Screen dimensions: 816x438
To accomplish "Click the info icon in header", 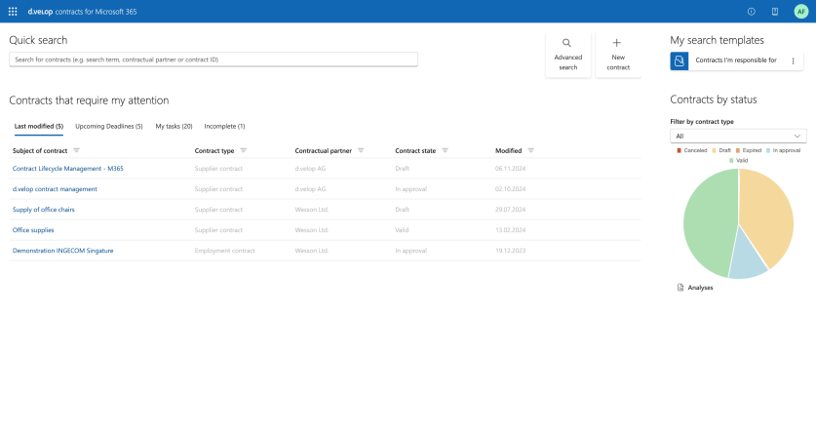I will (751, 11).
